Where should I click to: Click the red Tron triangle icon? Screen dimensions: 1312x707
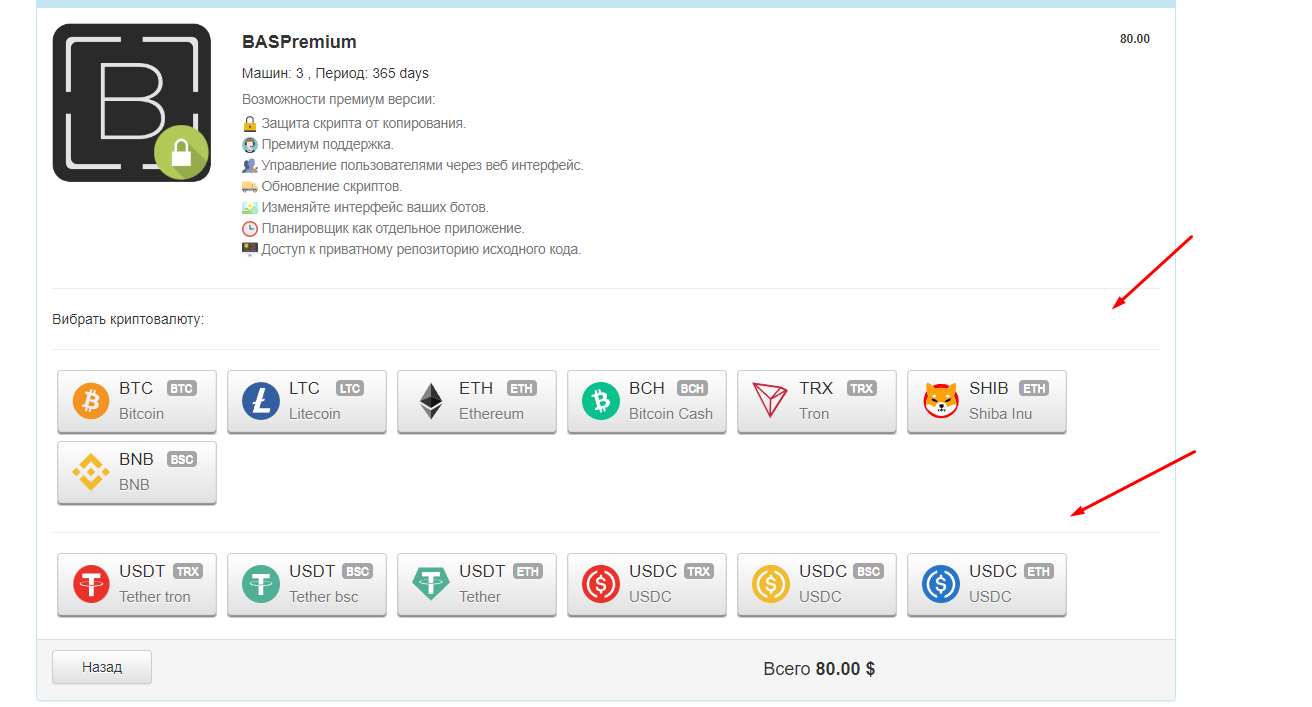point(770,401)
